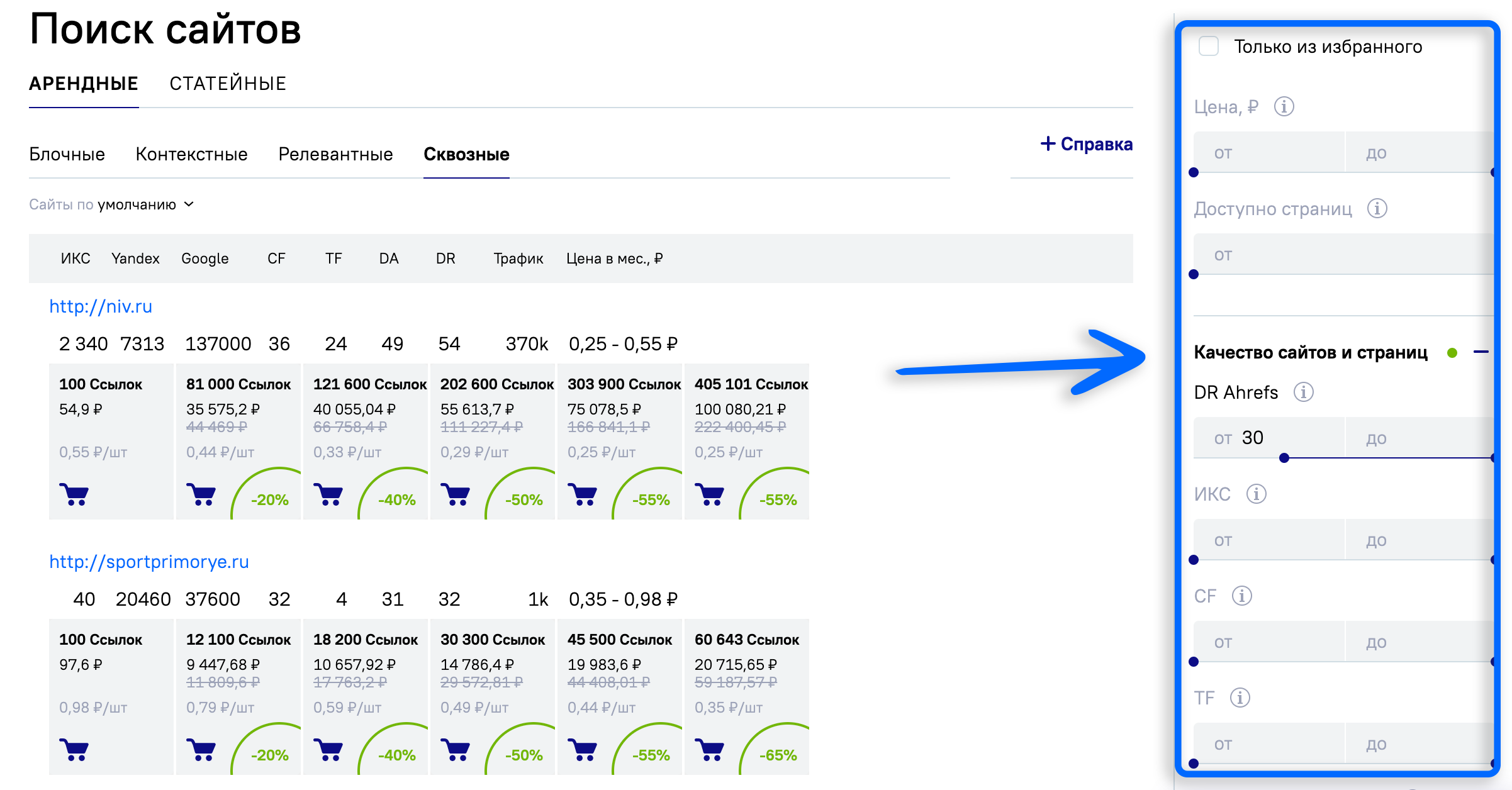
Task: Add the 202 600 Ссылок package to the cart
Action: tap(455, 494)
